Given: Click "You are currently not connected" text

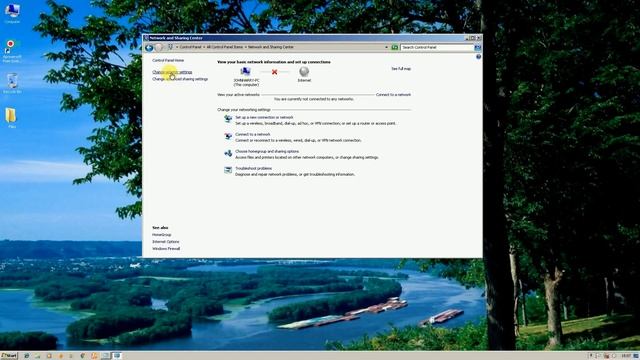Looking at the screenshot, I should pyautogui.click(x=313, y=99).
